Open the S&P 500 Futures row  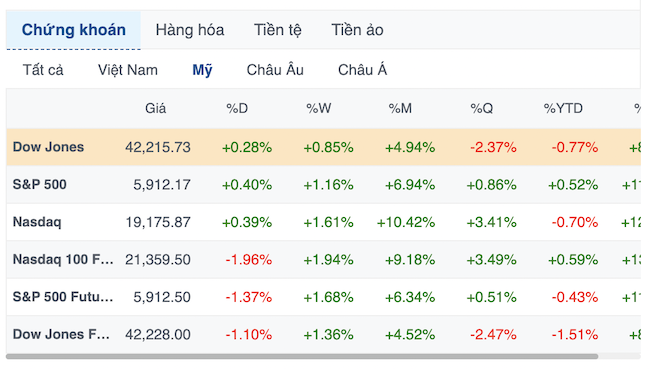[323, 297]
